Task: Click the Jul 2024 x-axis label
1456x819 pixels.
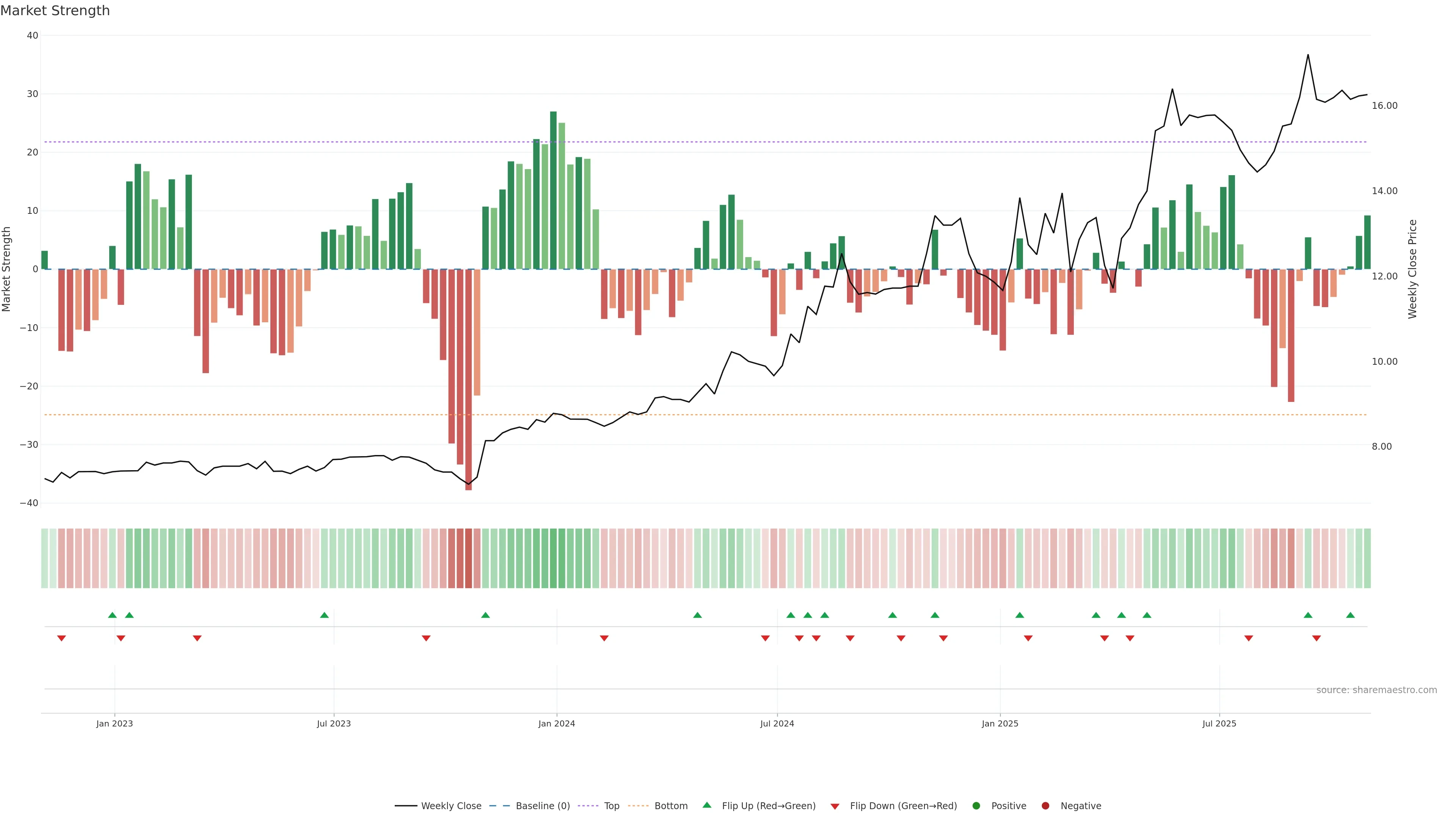Action: [777, 723]
